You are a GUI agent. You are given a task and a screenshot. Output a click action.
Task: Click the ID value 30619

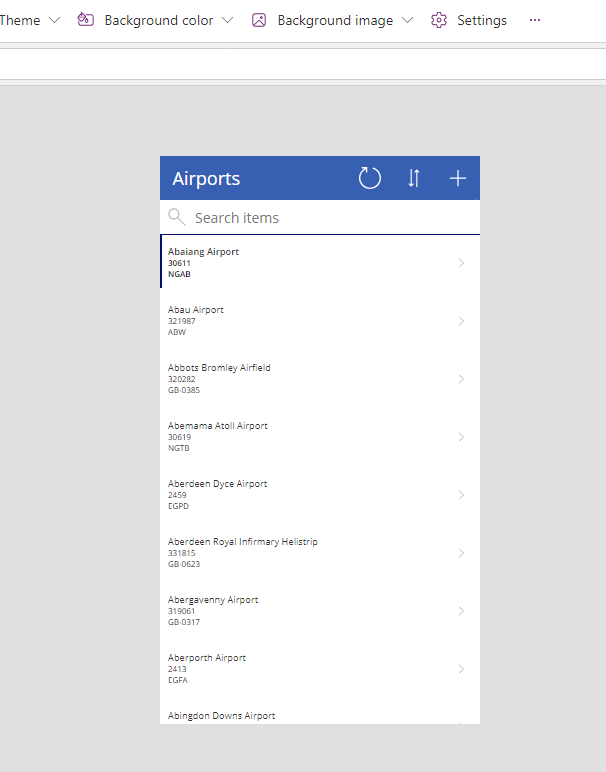point(179,437)
